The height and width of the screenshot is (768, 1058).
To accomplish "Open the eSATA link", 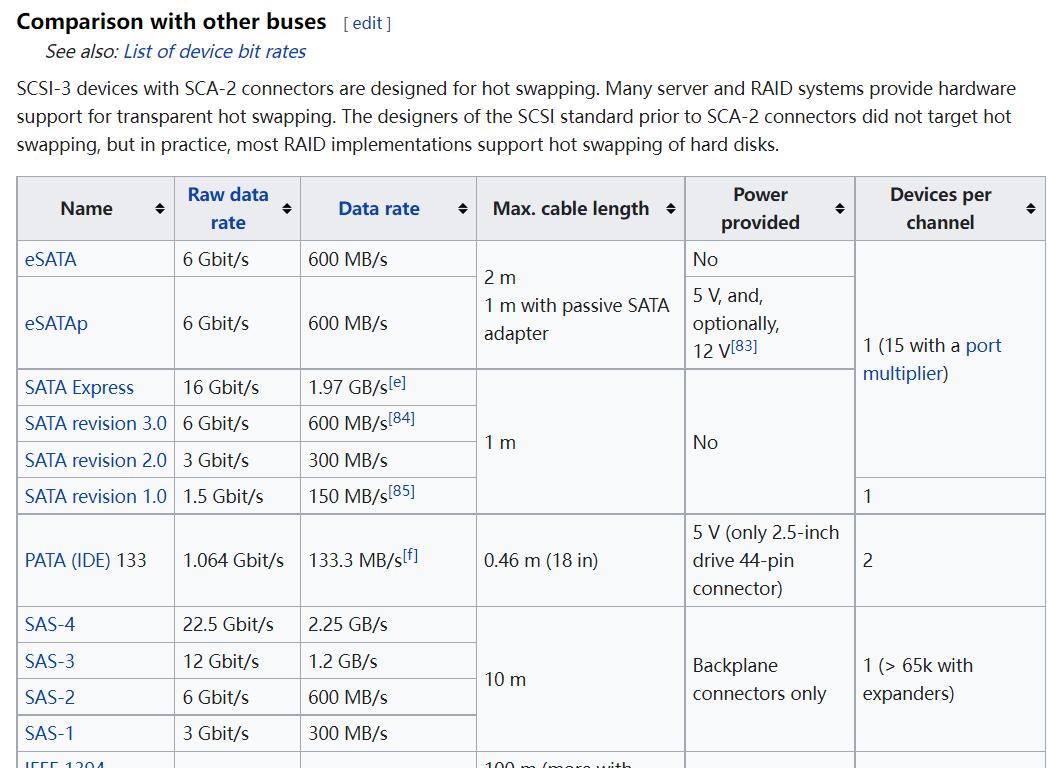I will click(x=51, y=259).
